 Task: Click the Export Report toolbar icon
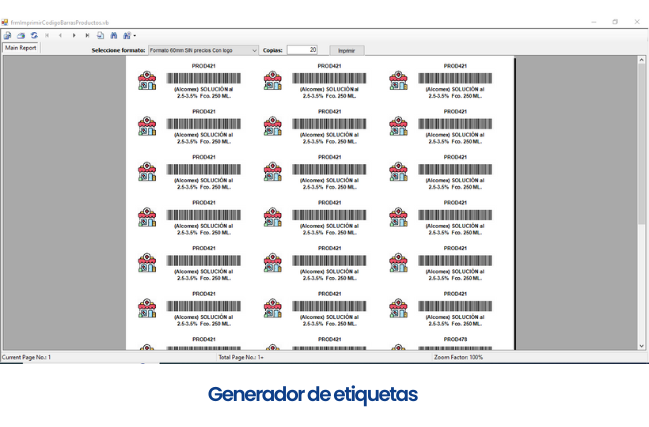7,36
